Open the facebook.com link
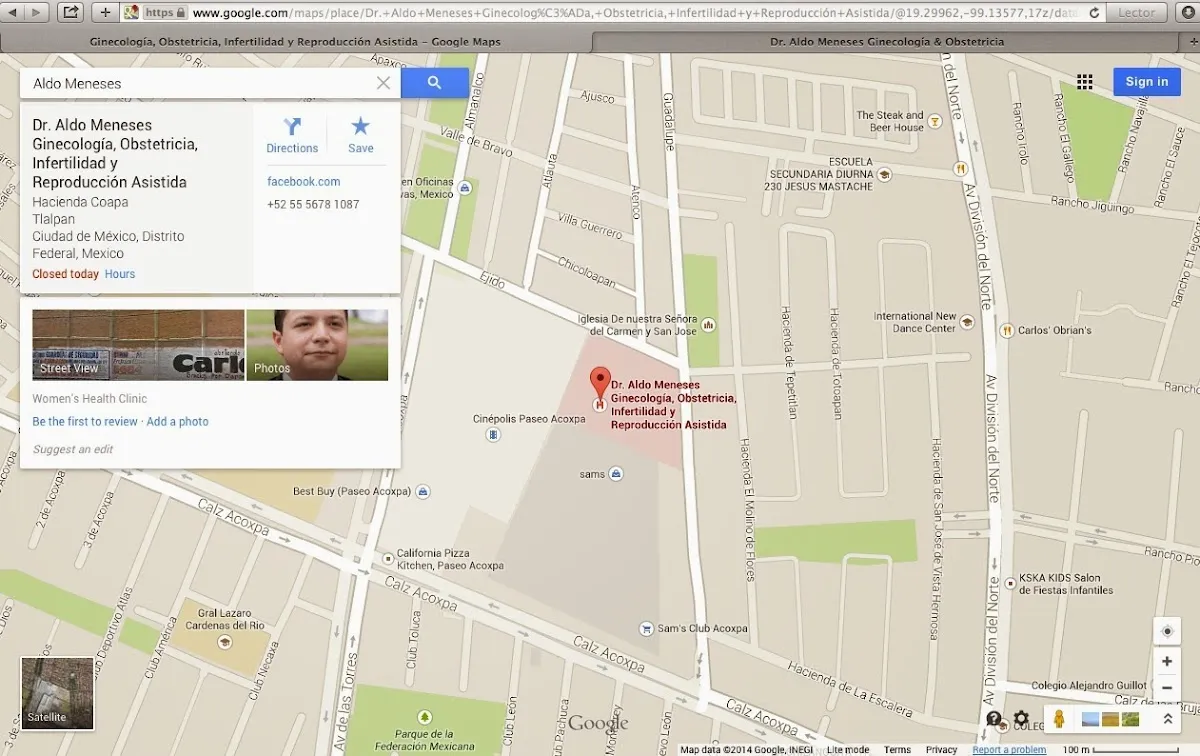1200x756 pixels. 303,181
